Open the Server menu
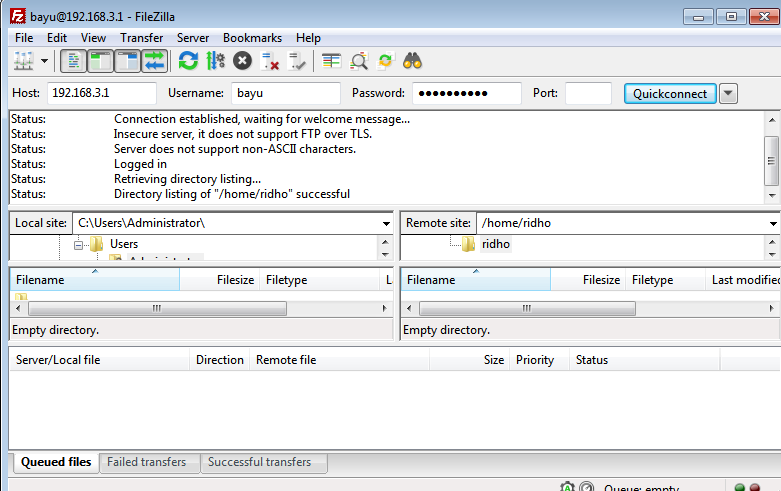The image size is (781, 491). (x=193, y=38)
